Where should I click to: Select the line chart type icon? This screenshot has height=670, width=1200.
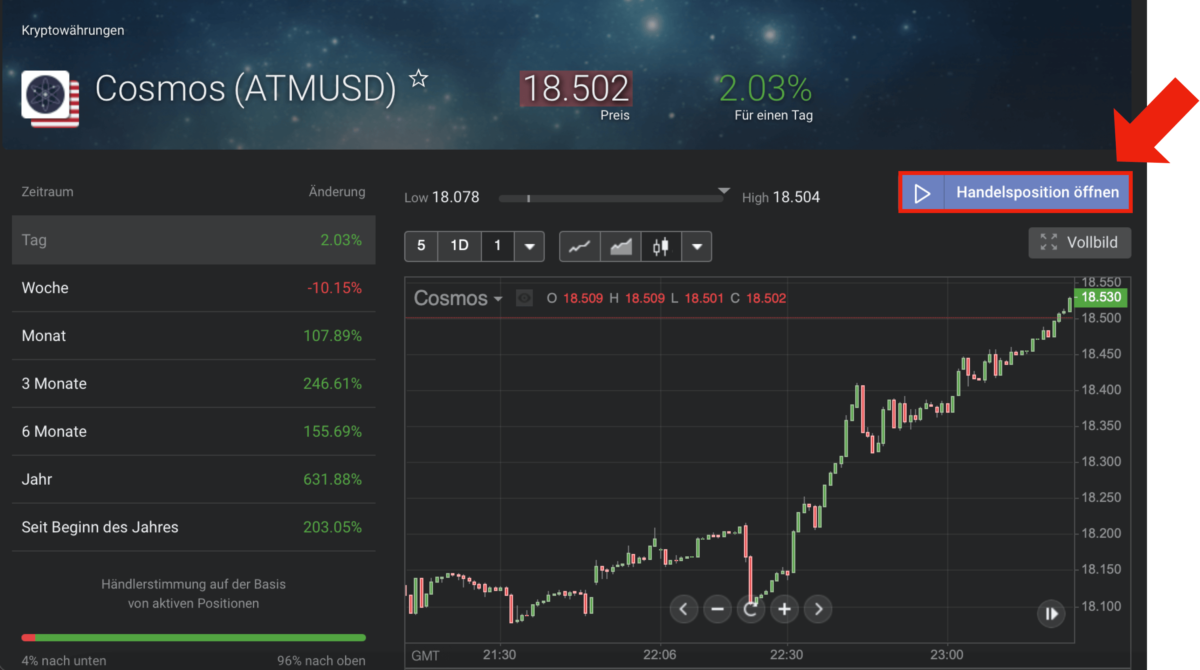(579, 246)
